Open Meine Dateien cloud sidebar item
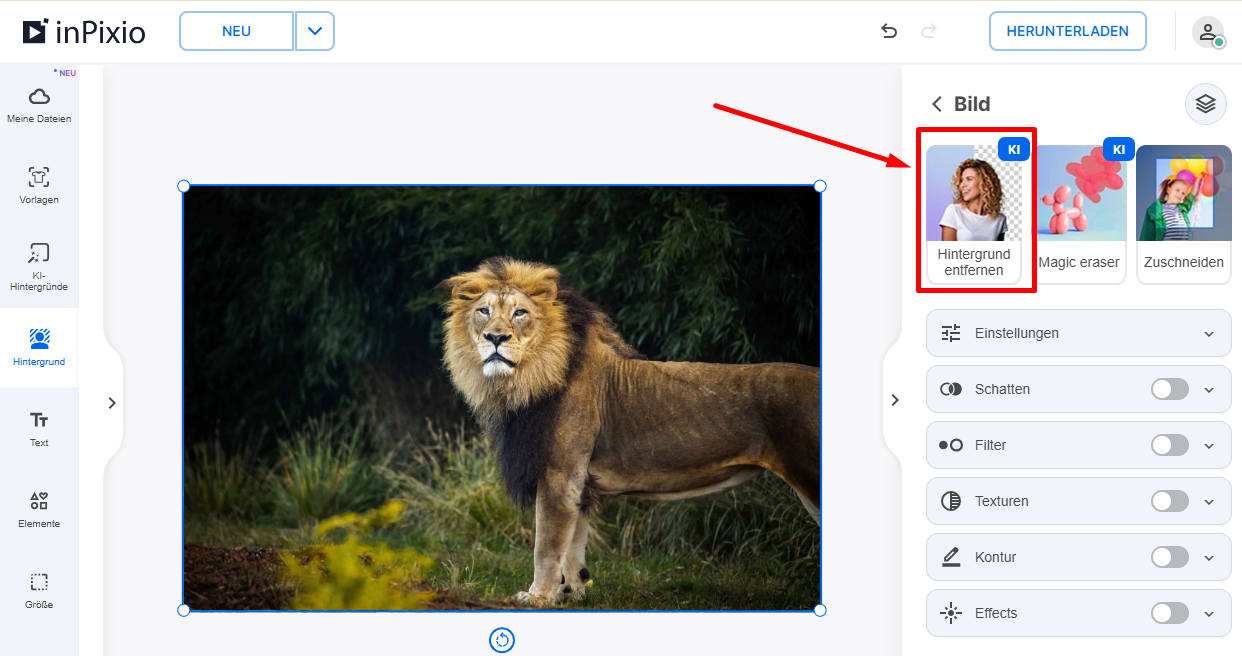The height and width of the screenshot is (656, 1242). pyautogui.click(x=39, y=105)
